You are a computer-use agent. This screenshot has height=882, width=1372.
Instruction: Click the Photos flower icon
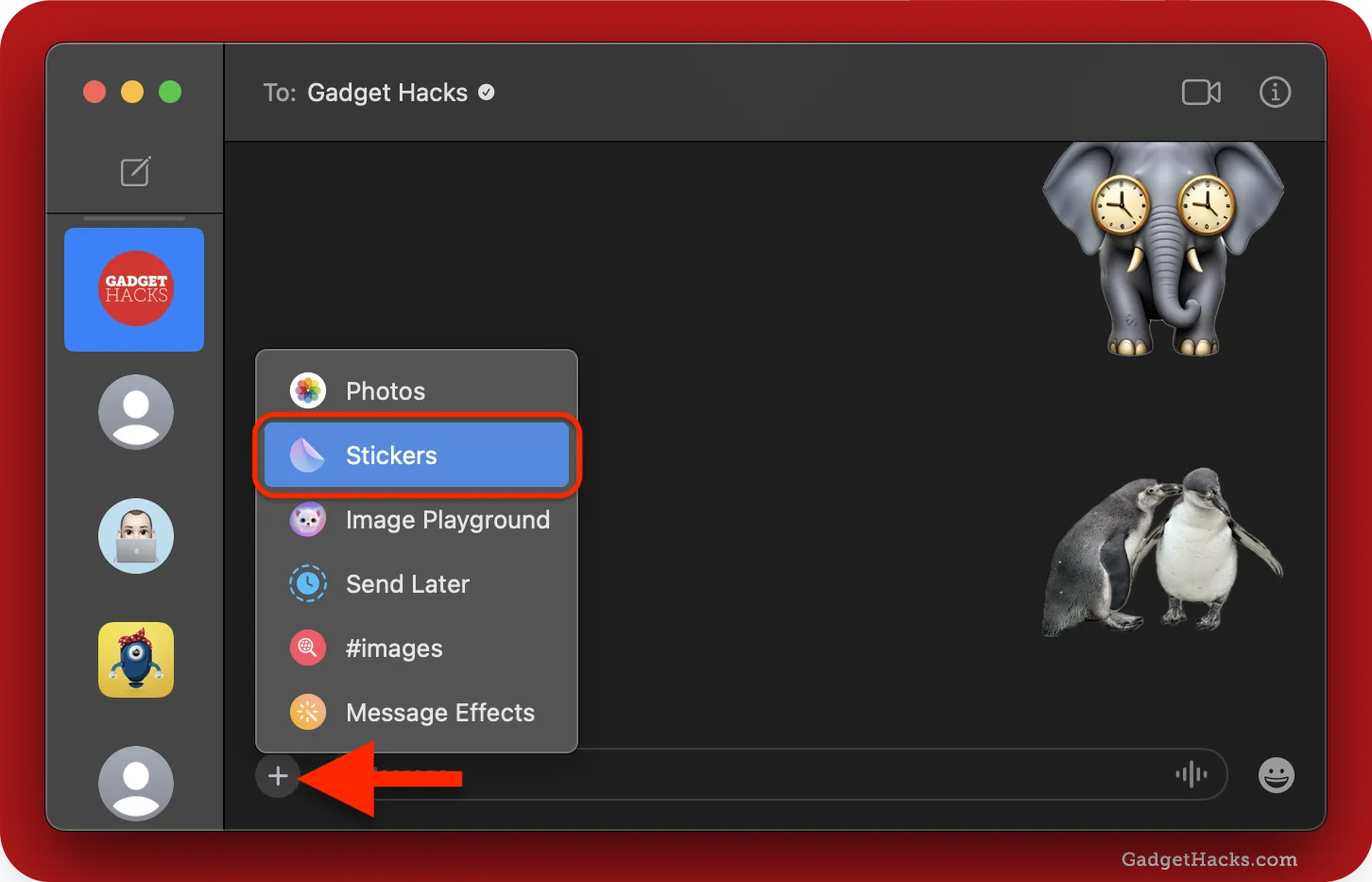[x=308, y=390]
